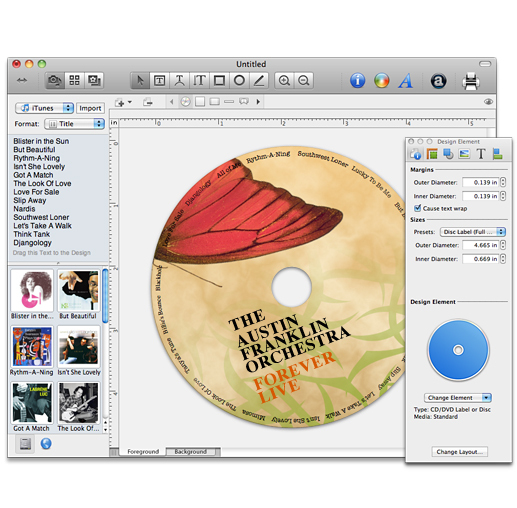Viewport: 517px width, 508px height.
Task: Open the text T inspector tab
Action: (481, 154)
